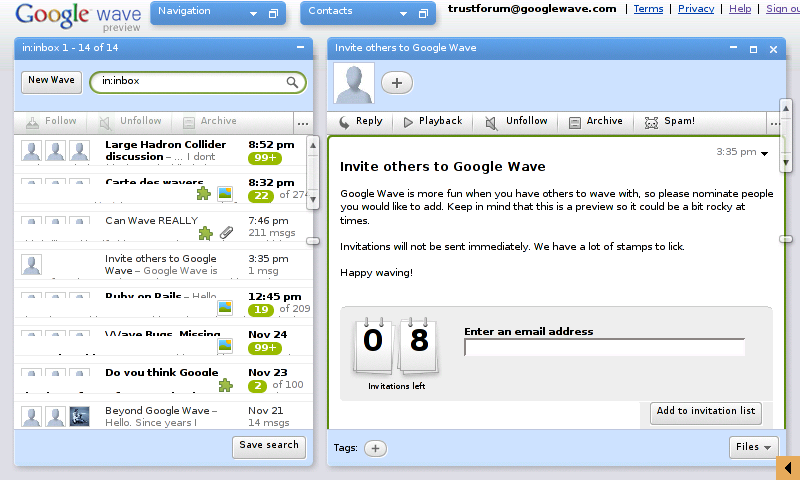Click the image icon on the Nov 24 wave row

225,345
